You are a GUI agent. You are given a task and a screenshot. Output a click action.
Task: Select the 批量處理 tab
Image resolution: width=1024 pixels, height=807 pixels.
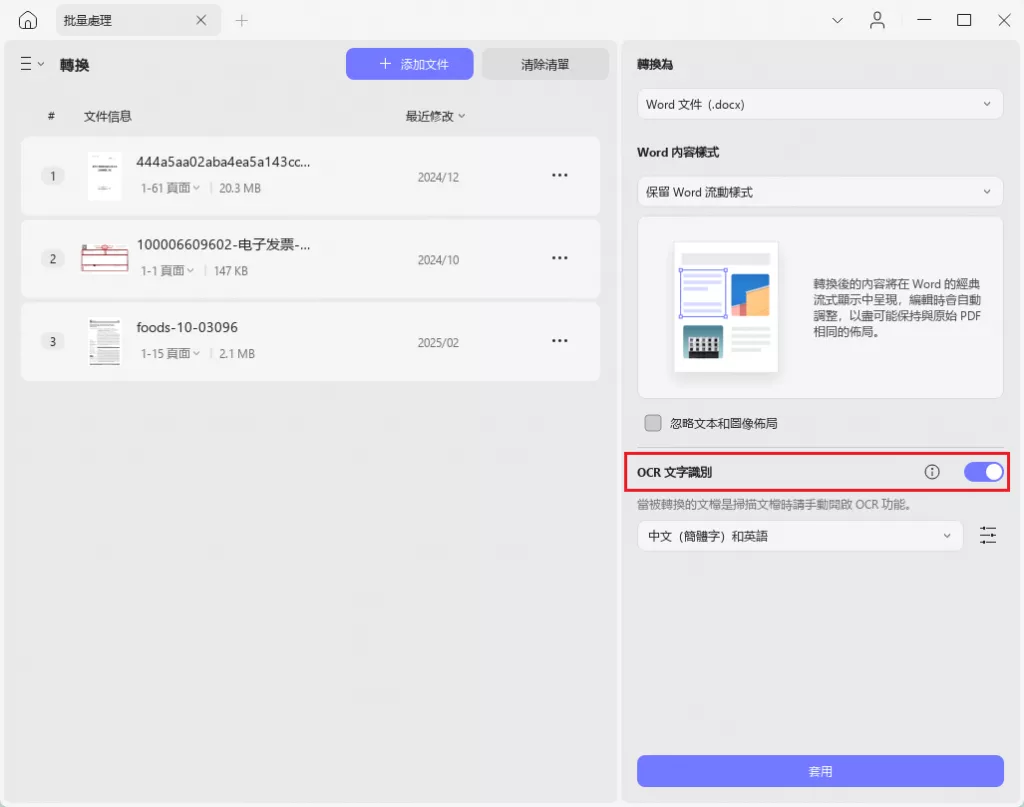138,20
